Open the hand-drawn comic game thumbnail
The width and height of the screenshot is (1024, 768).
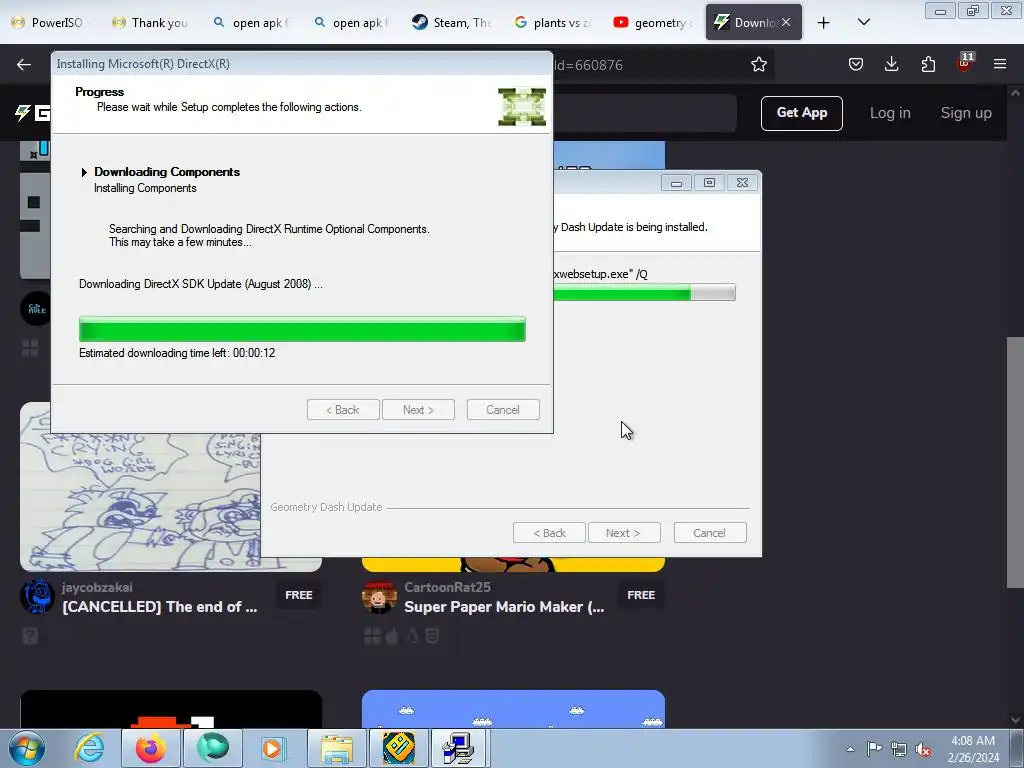click(x=140, y=487)
